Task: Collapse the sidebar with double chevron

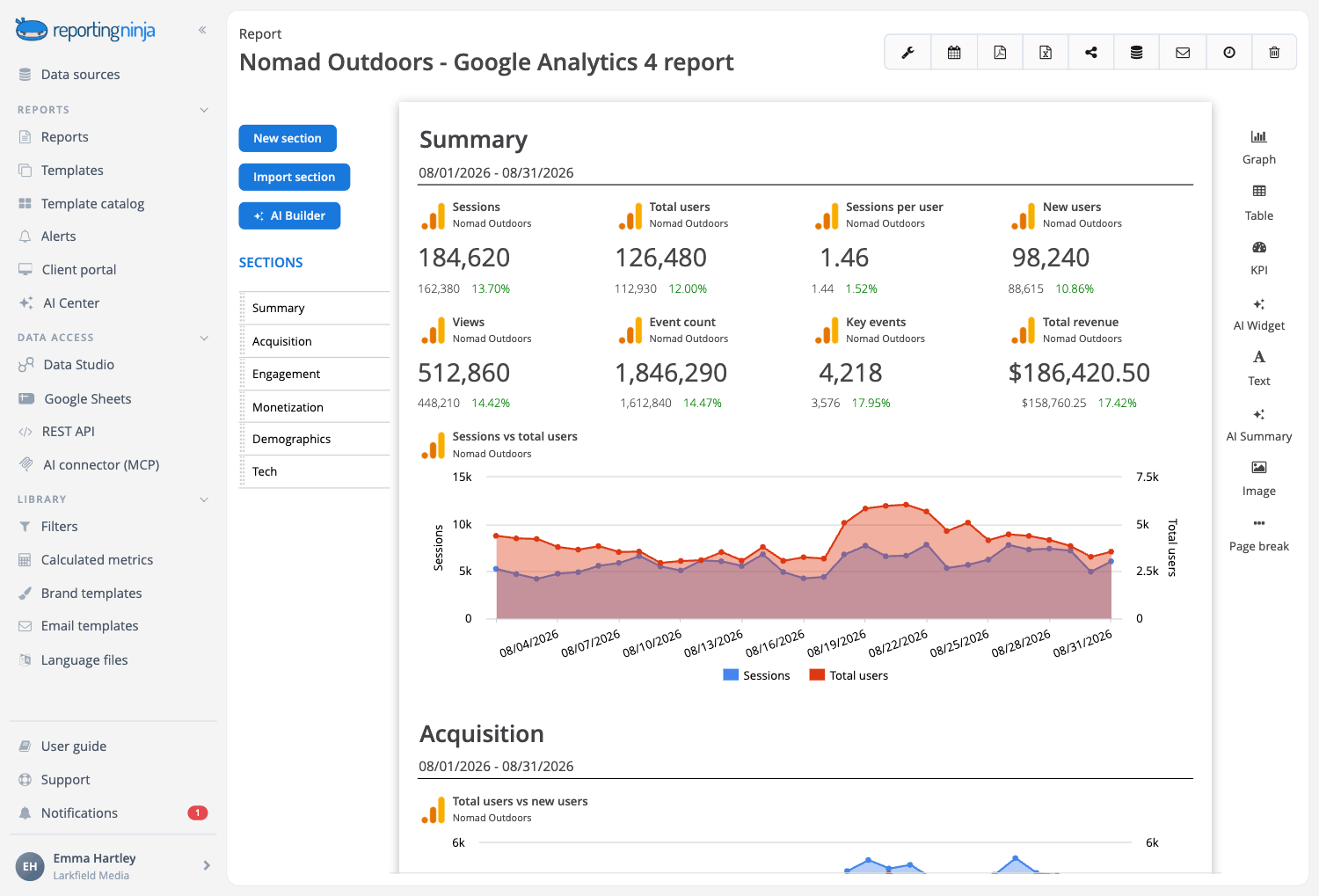Action: click(202, 30)
